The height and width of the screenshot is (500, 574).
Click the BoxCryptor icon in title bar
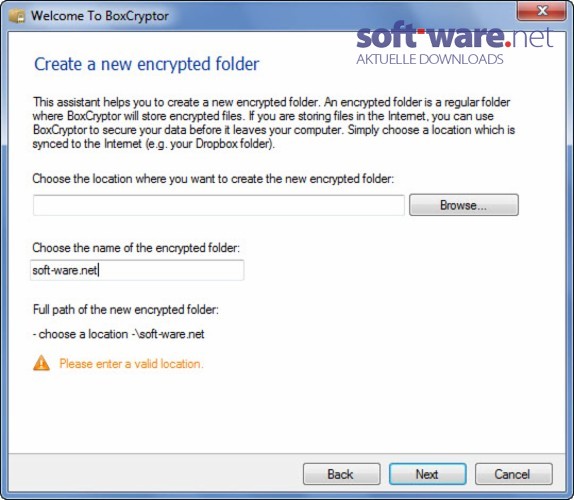17,16
